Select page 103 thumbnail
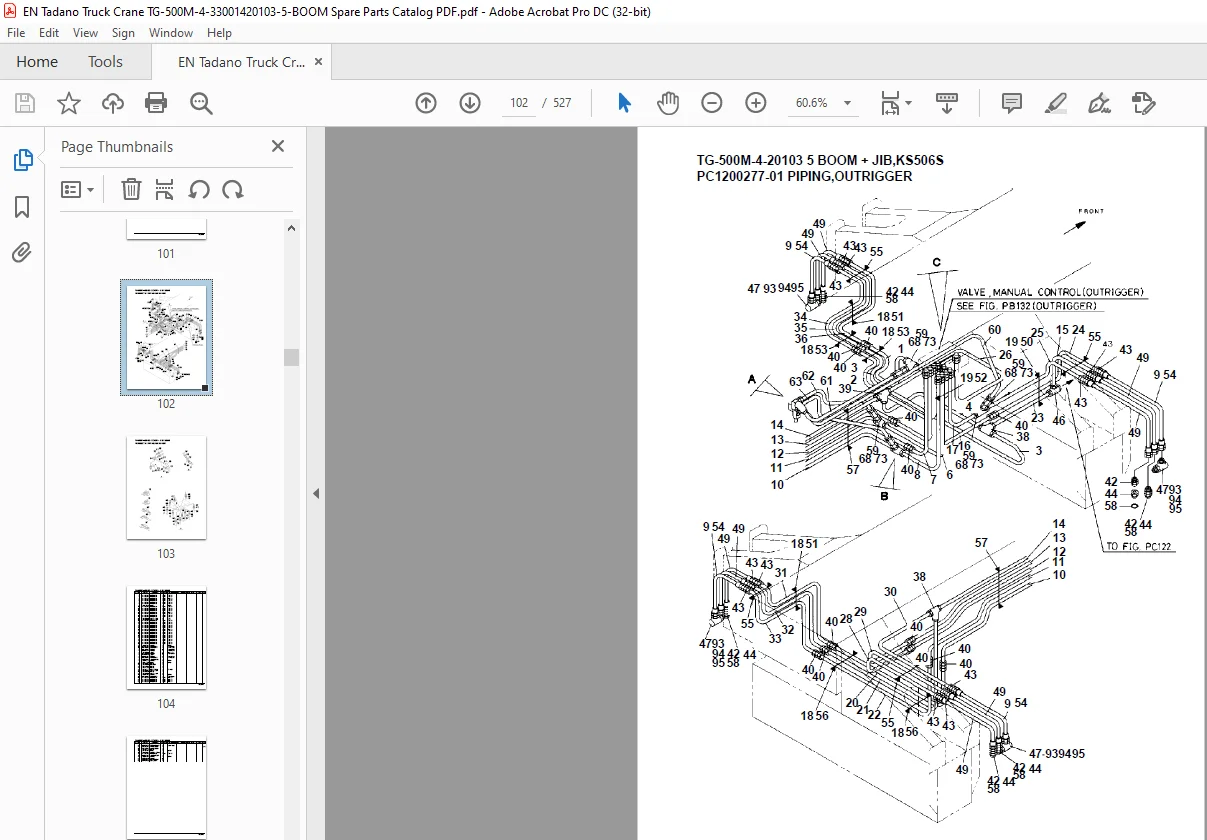 point(166,487)
